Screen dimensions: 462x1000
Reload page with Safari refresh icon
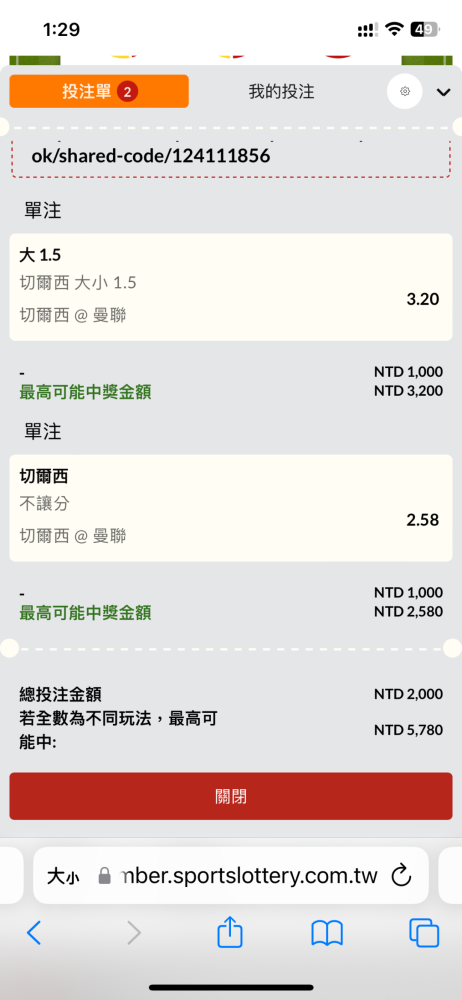[x=401, y=876]
